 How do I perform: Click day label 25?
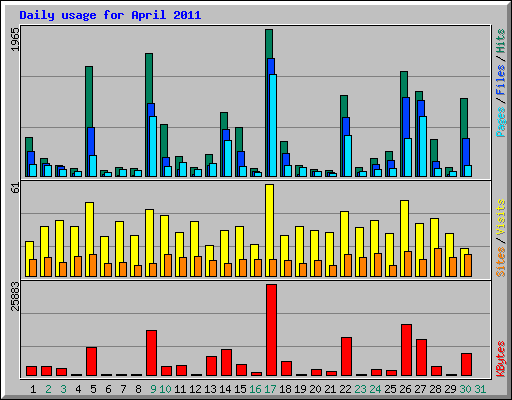(390, 389)
